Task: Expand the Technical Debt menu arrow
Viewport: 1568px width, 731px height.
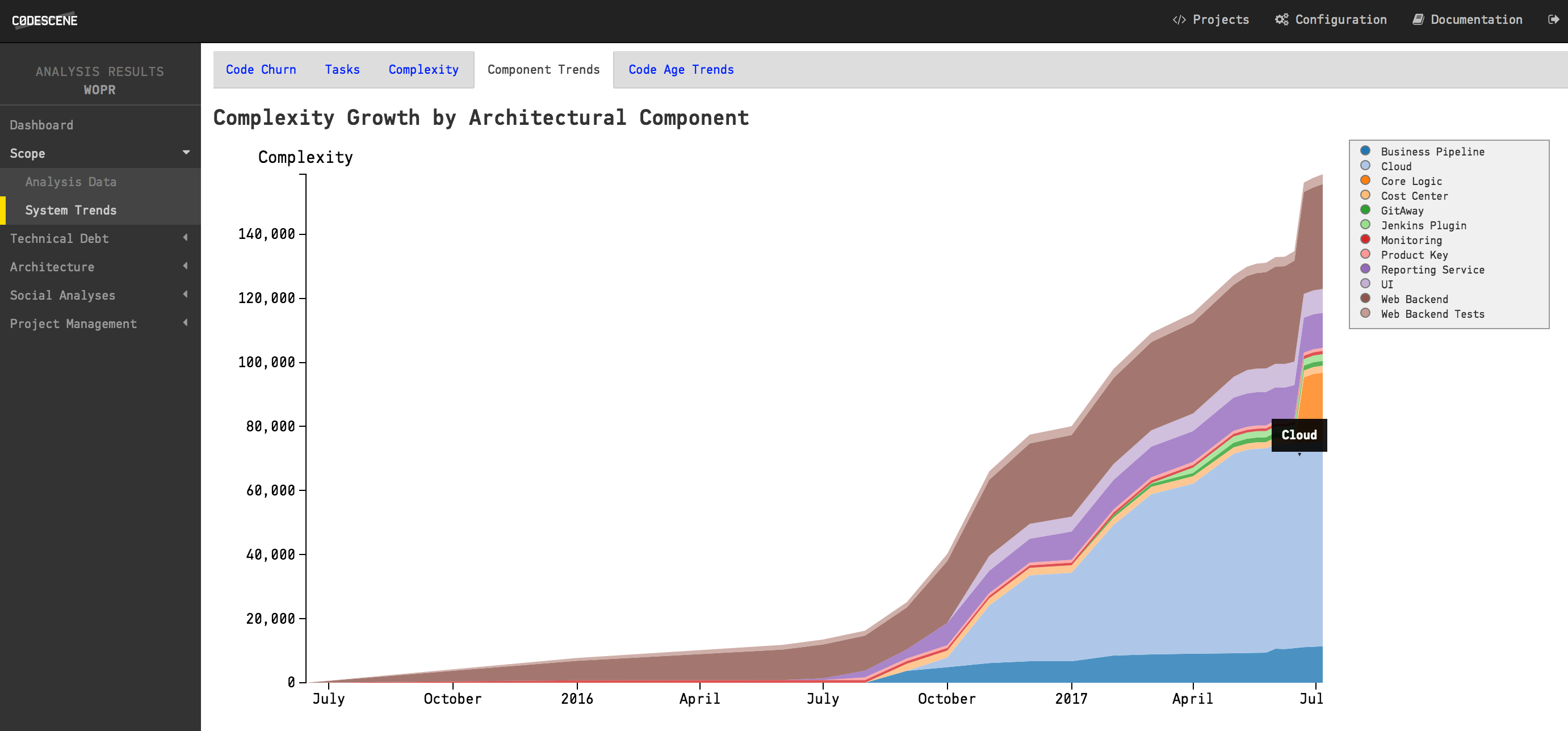Action: (x=185, y=238)
